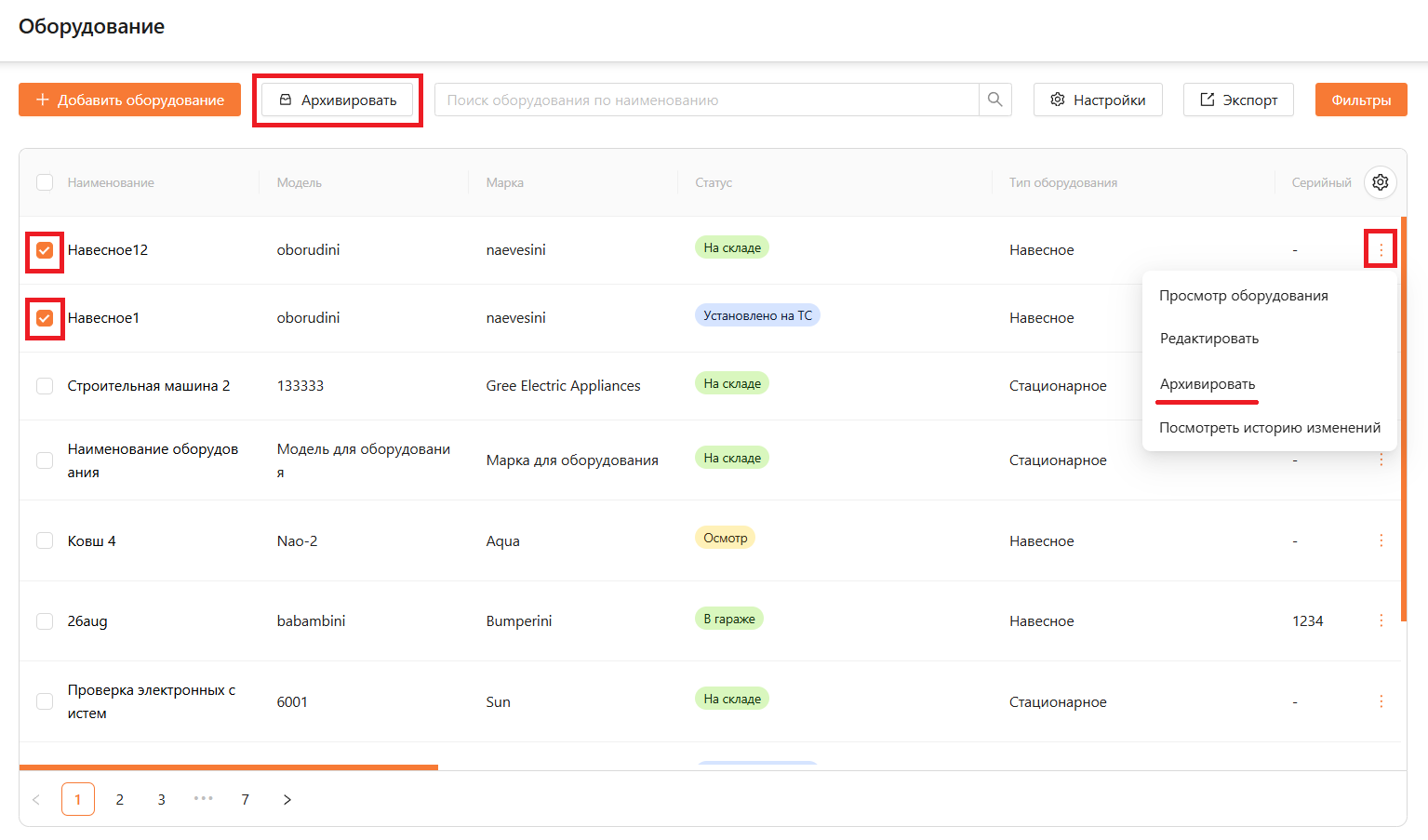Open the Фильтры panel
The image size is (1428, 840).
[x=1360, y=100]
